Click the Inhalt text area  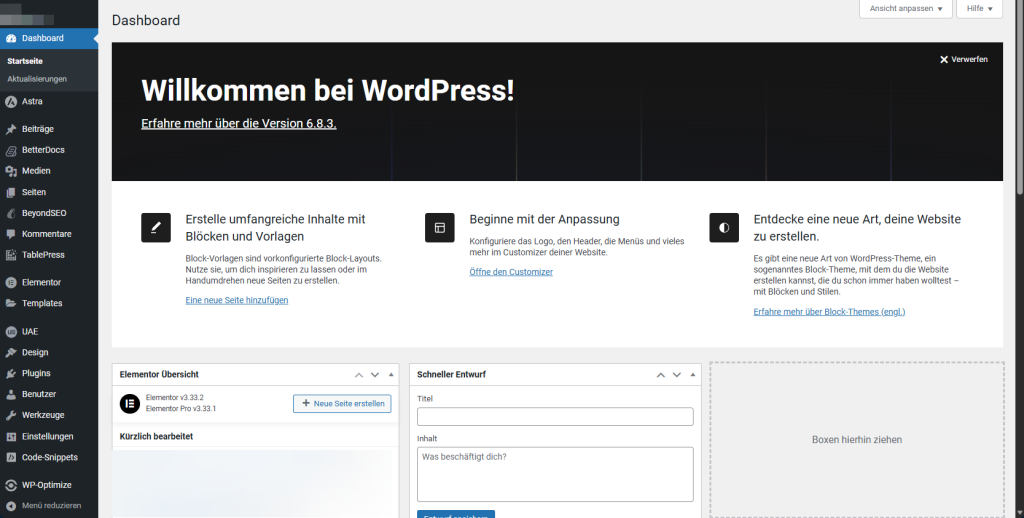[555, 474]
